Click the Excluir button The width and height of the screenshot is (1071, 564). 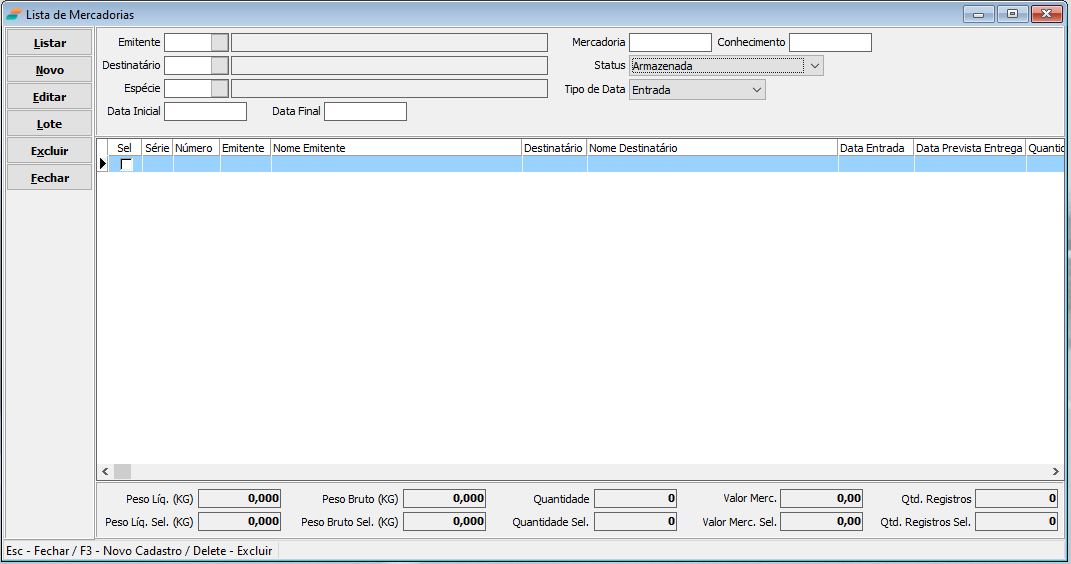[49, 151]
